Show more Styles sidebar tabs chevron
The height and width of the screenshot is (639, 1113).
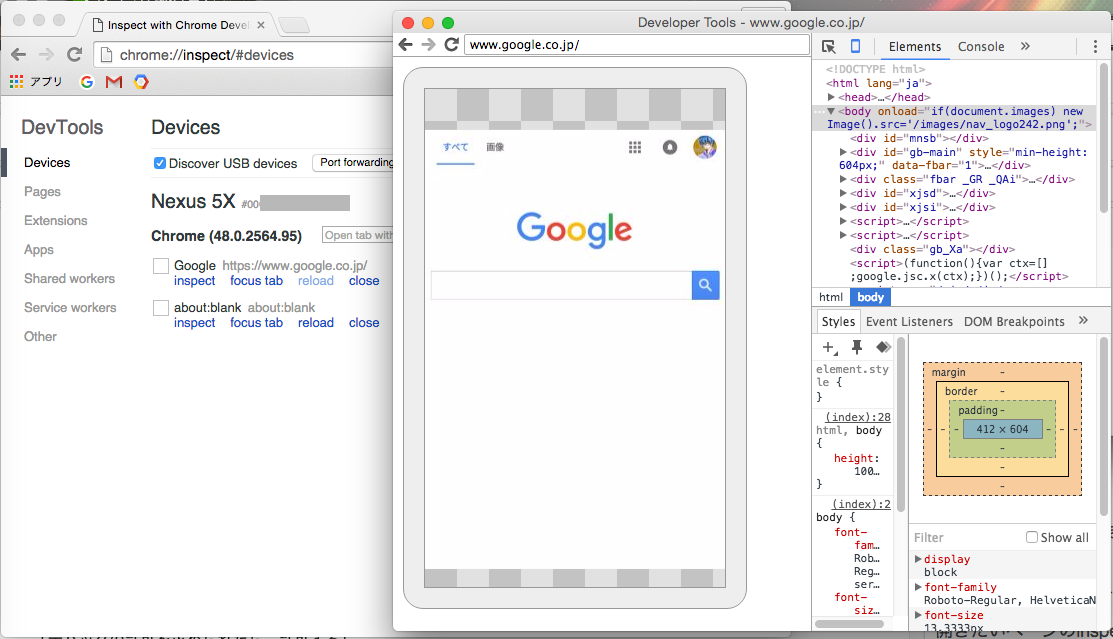point(1083,320)
